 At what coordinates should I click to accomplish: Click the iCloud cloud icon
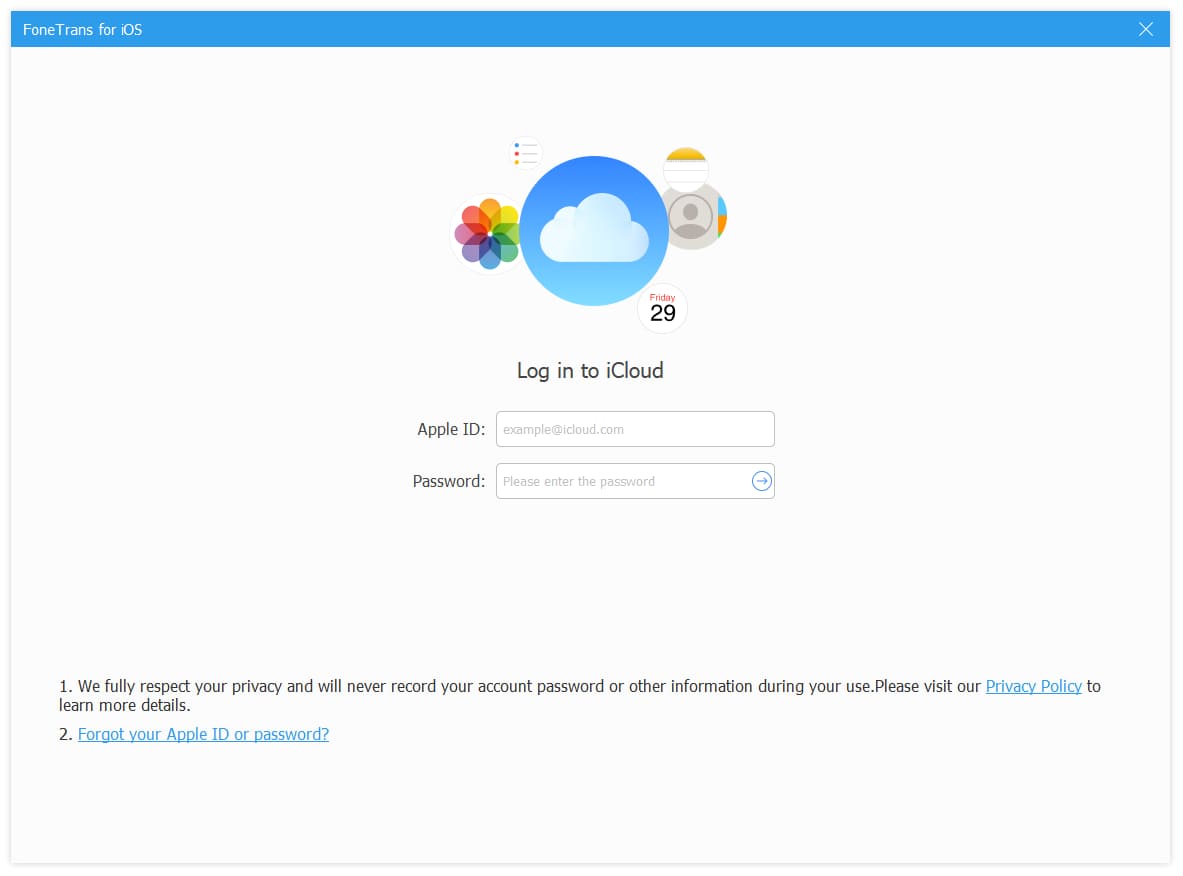click(594, 231)
